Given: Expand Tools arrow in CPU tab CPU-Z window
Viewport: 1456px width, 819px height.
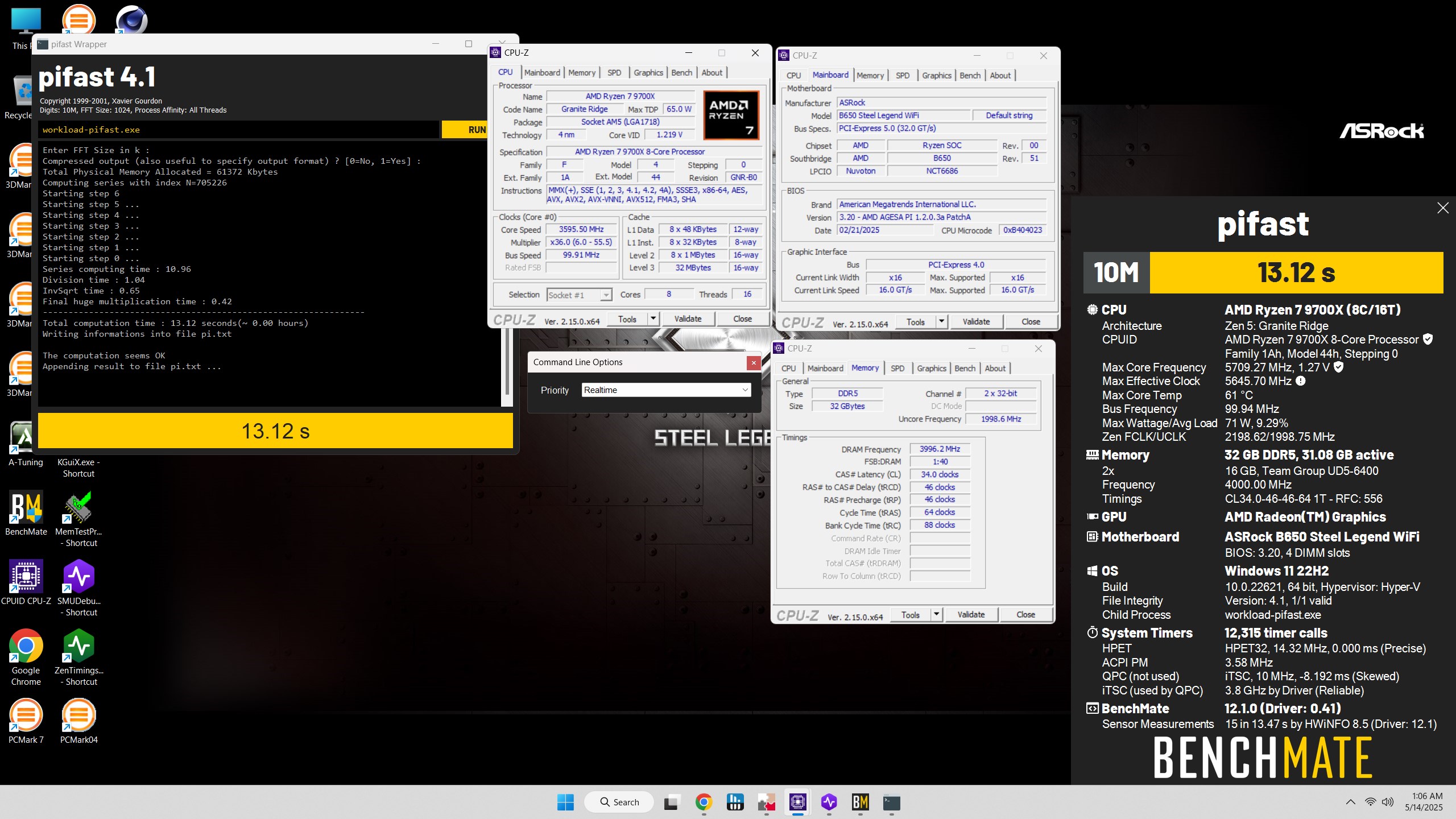Looking at the screenshot, I should tap(653, 318).
